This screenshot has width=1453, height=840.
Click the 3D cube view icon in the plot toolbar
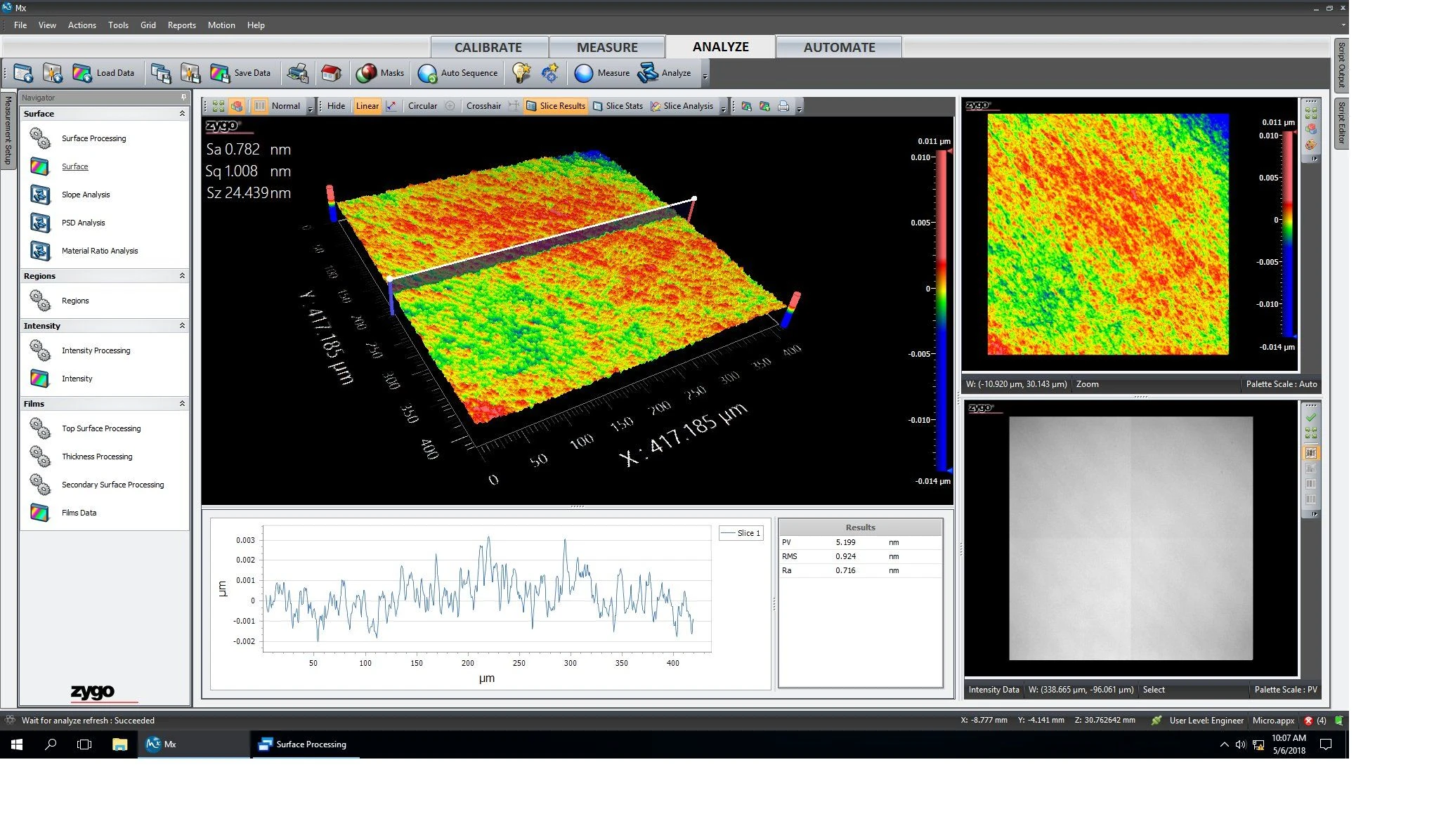tap(237, 106)
